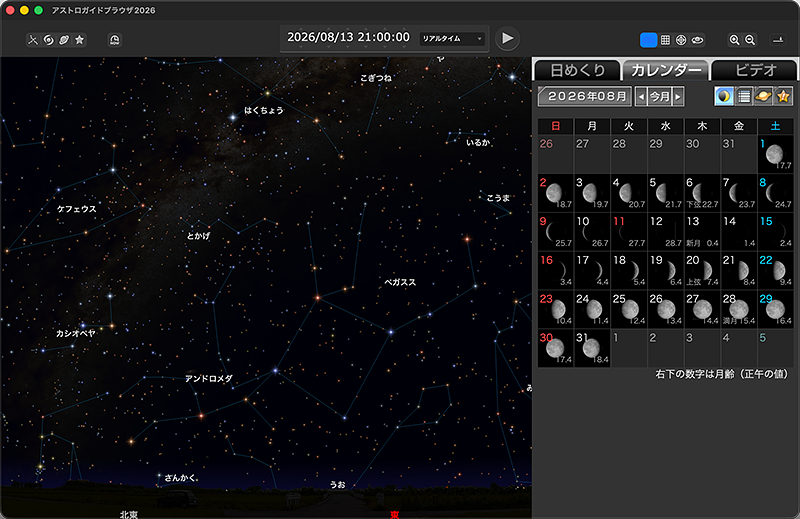Open the リアルタイム time mode dropdown

click(452, 38)
